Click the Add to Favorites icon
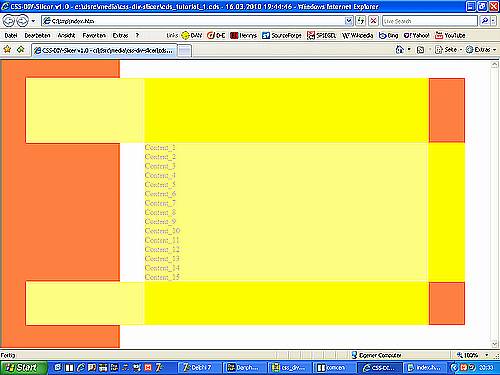 point(21,50)
